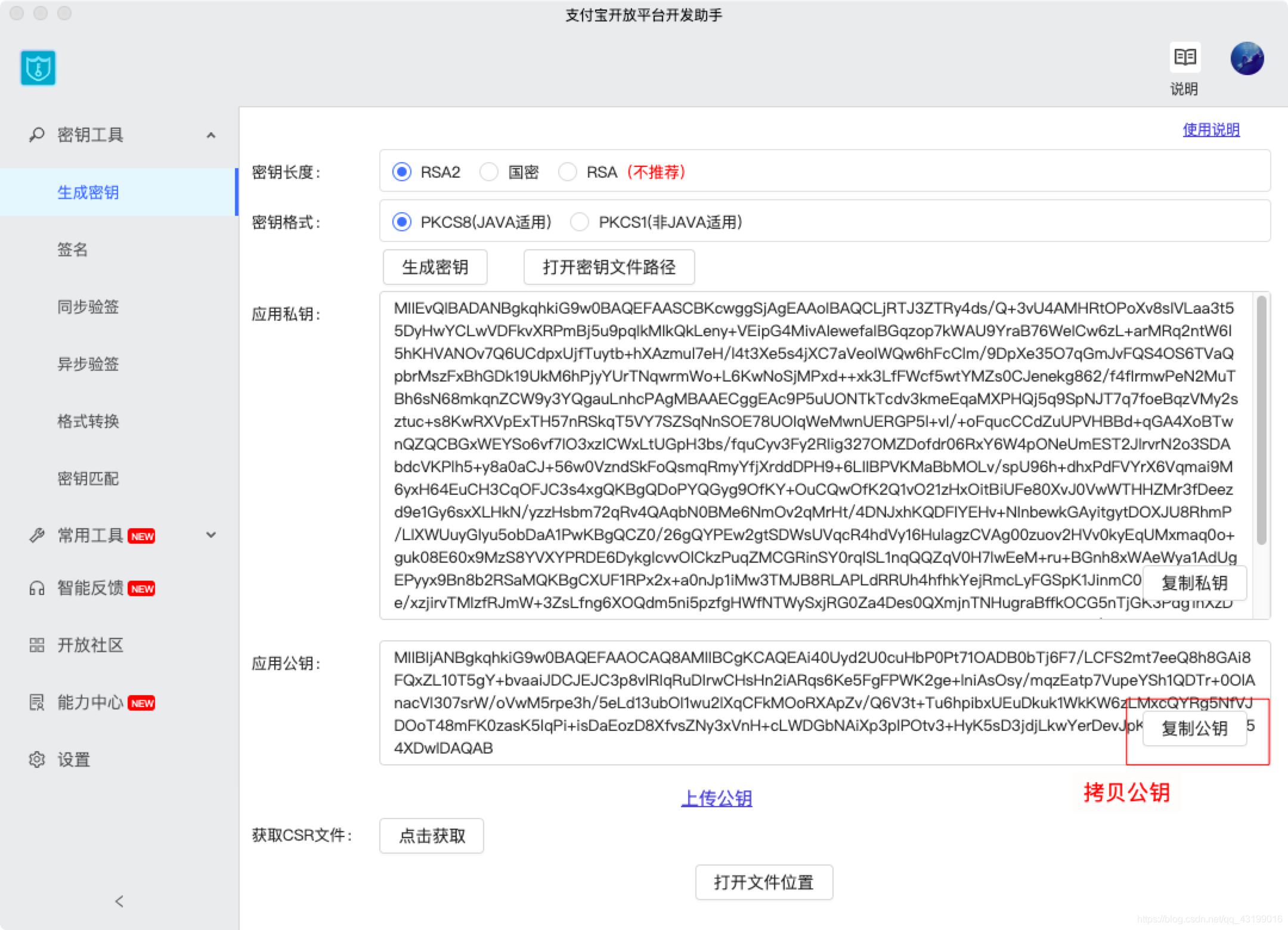Image resolution: width=1288 pixels, height=930 pixels.
Task: Click the 密钥格式 label
Action: (x=286, y=222)
